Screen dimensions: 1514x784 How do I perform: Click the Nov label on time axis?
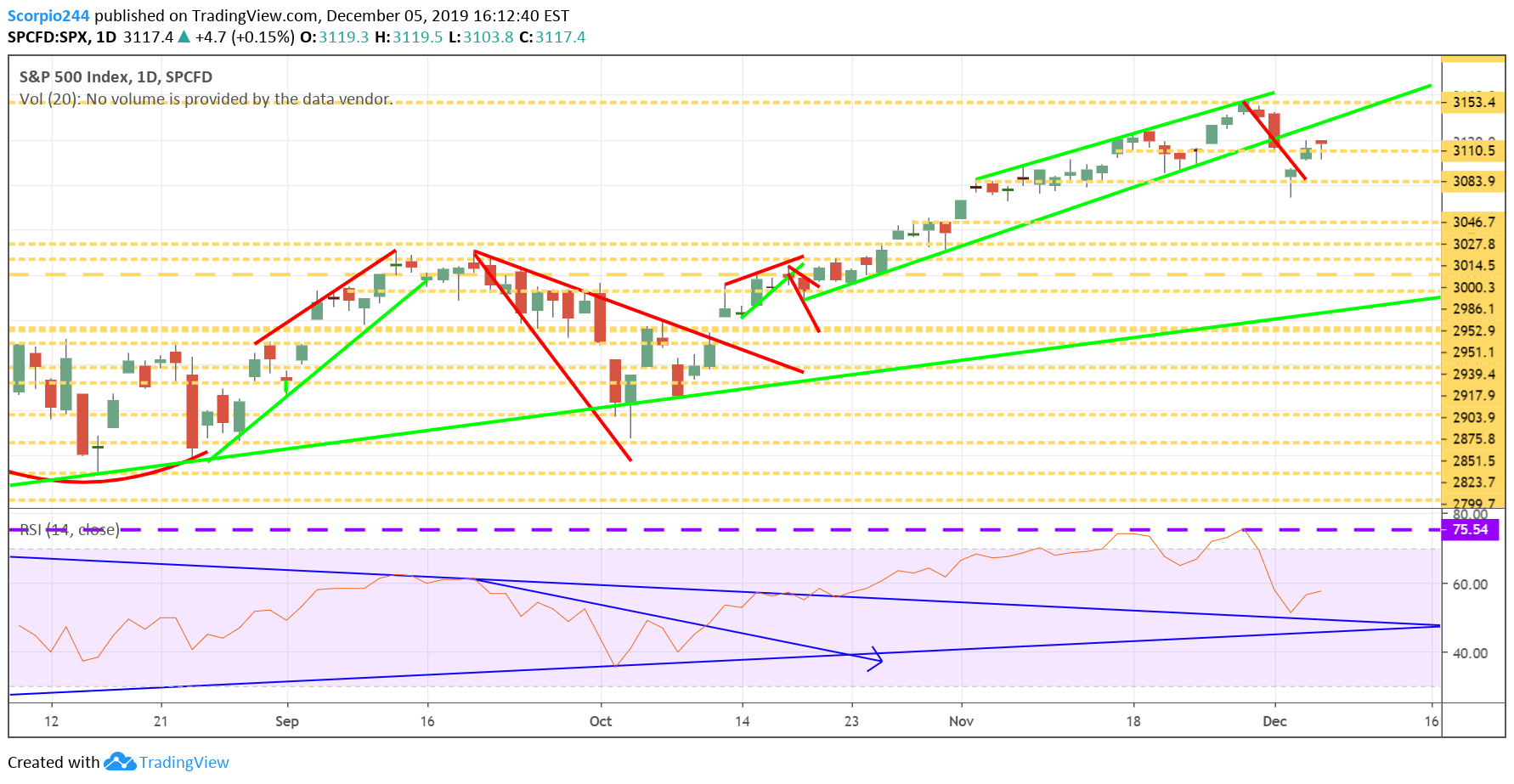[961, 721]
